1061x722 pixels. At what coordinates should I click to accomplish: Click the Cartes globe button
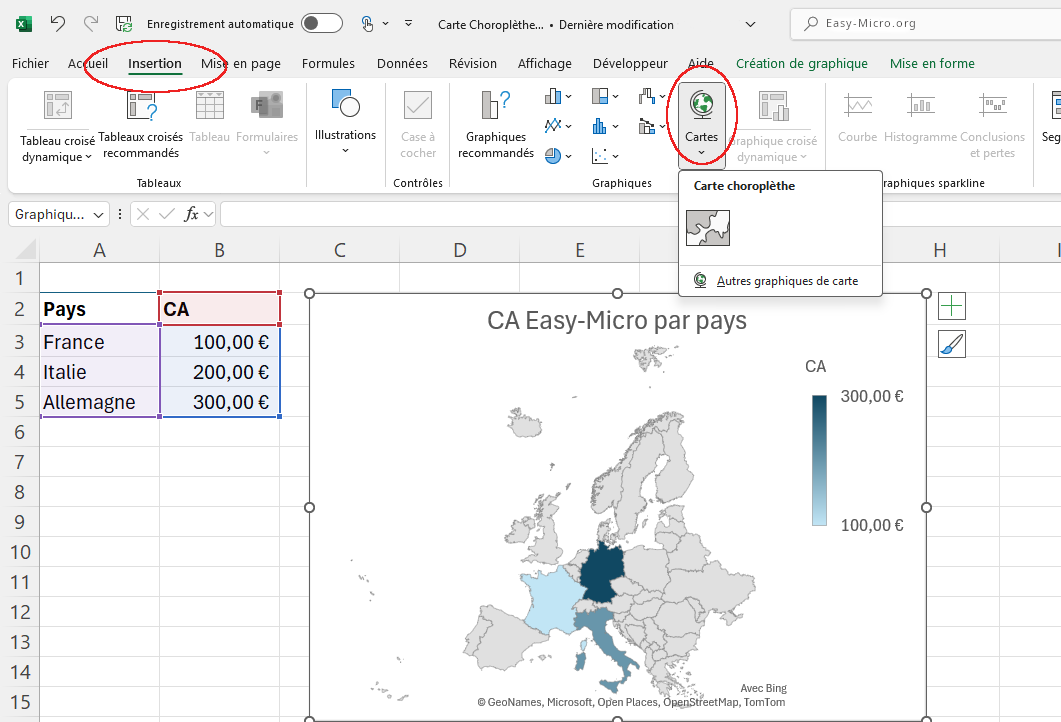[x=702, y=125]
